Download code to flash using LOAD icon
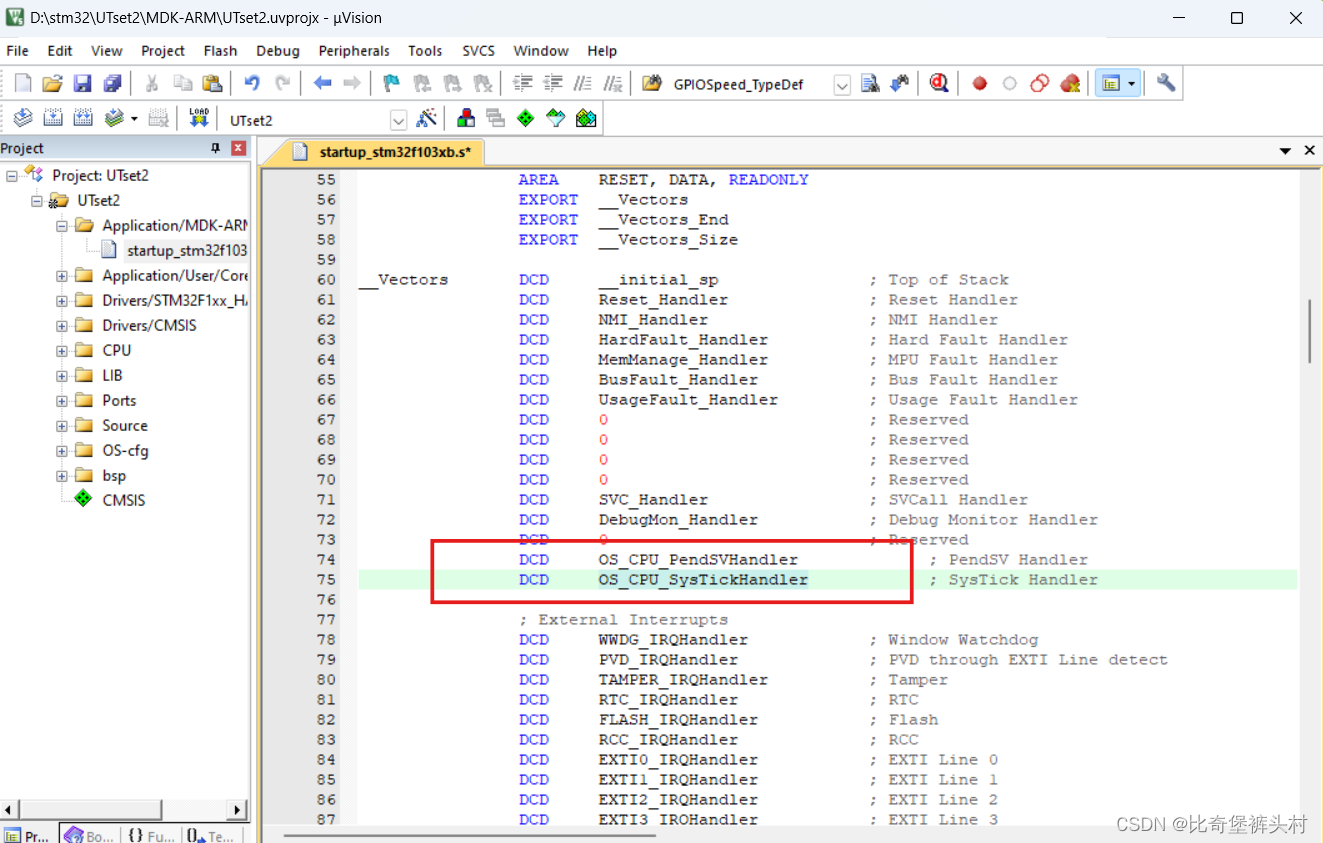Viewport: 1323px width, 843px height. click(198, 118)
